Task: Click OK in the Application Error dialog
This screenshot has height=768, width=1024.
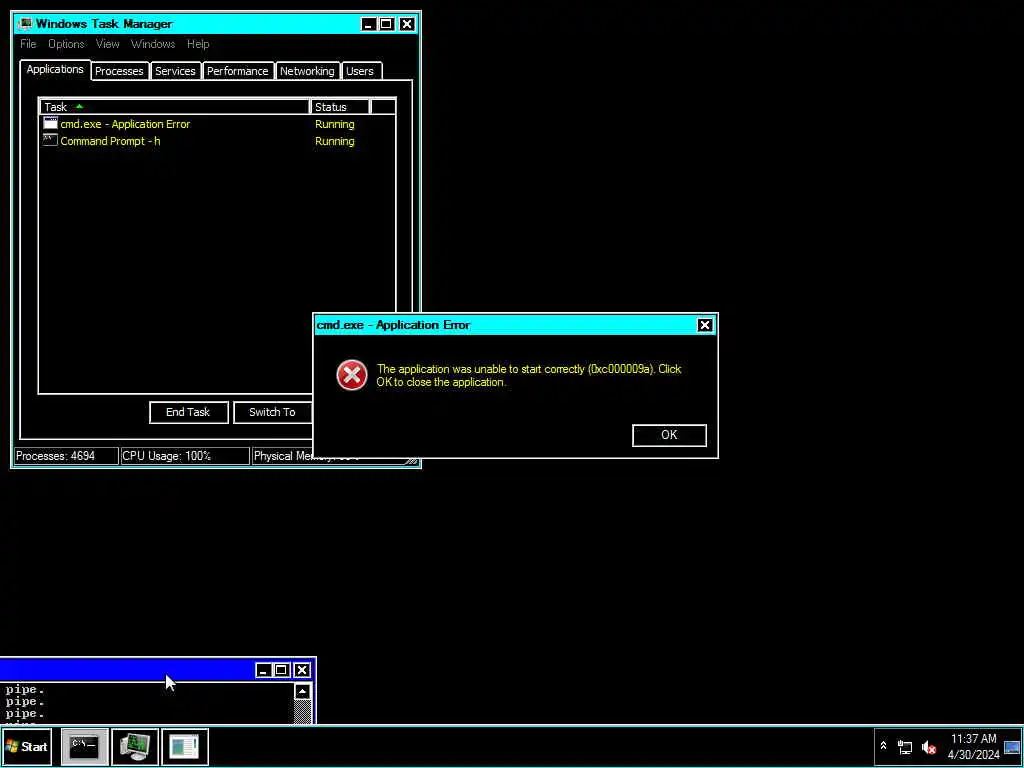Action: (669, 435)
